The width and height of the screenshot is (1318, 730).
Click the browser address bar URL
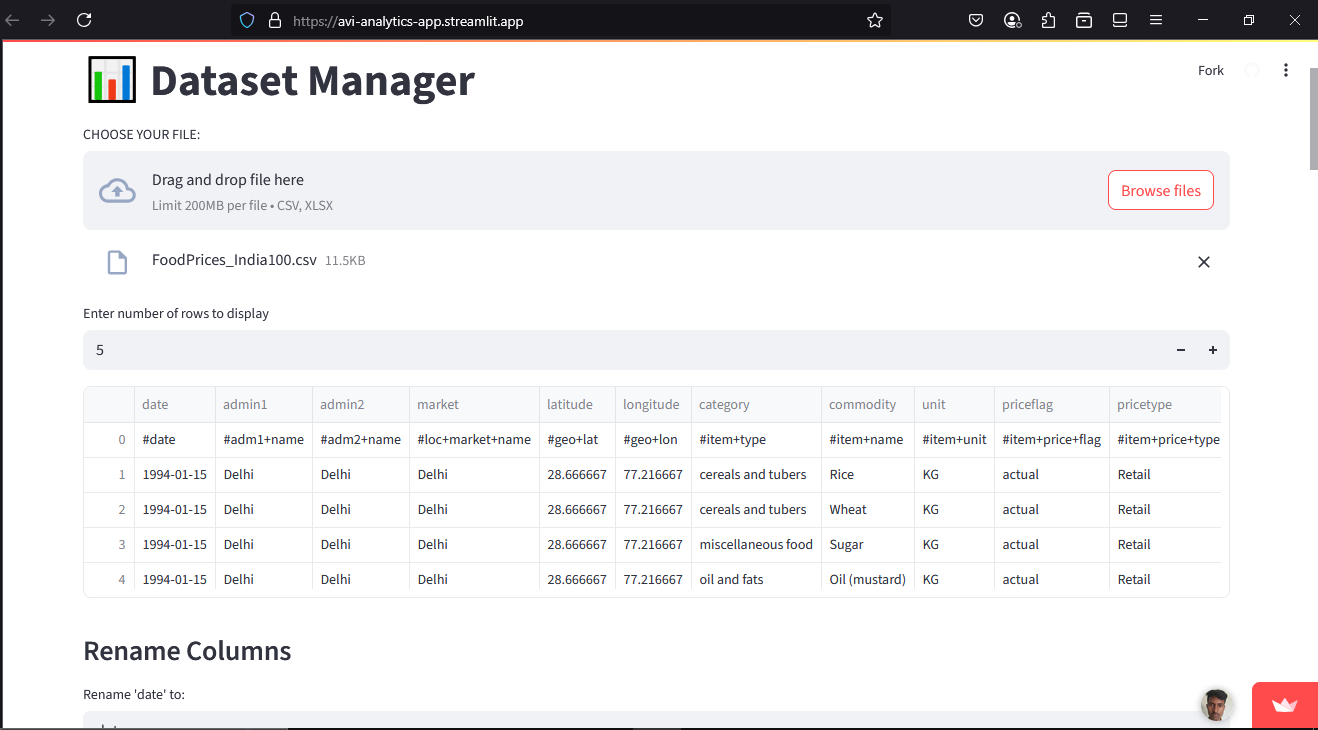(408, 20)
